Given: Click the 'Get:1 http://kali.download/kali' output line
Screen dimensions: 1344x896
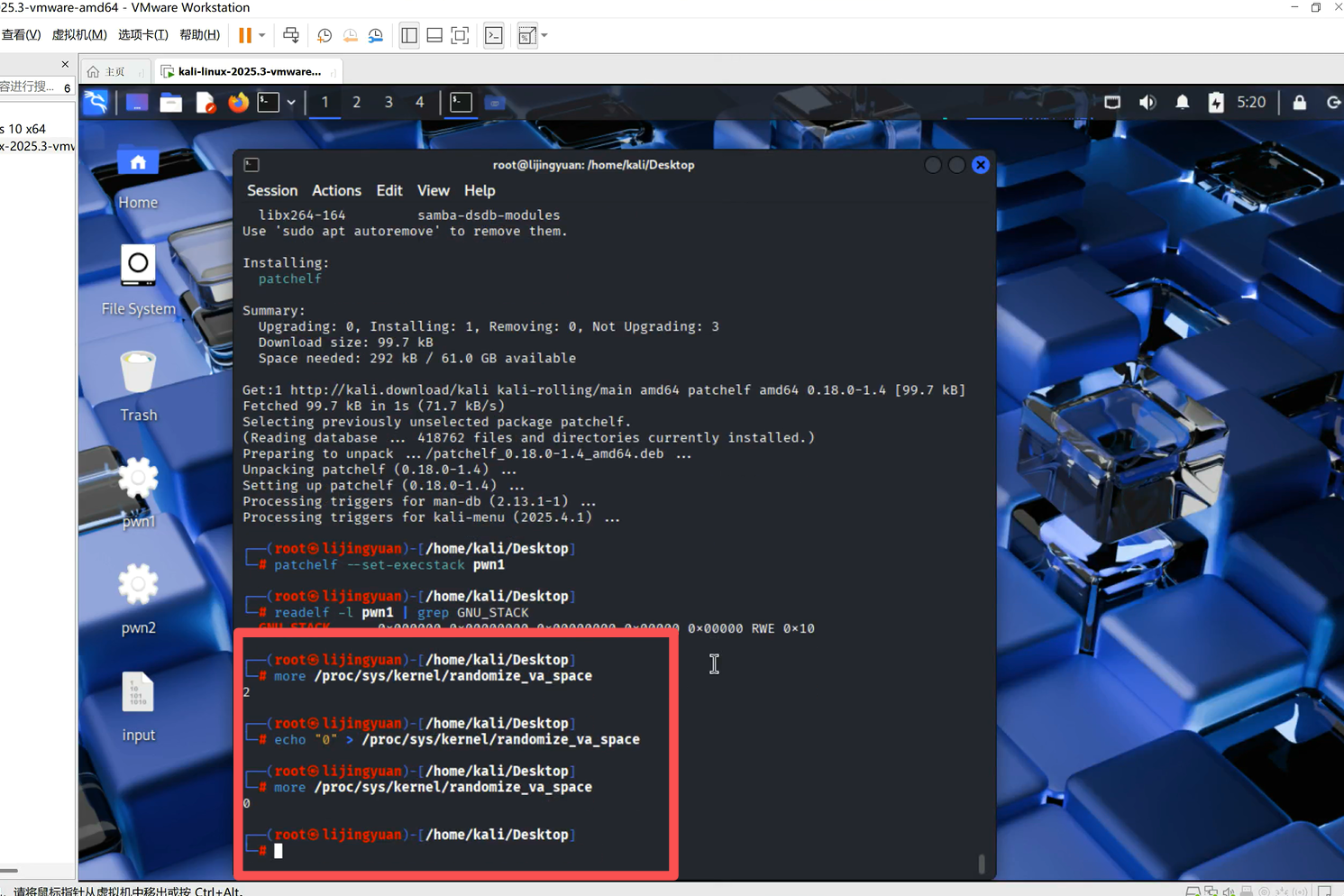Looking at the screenshot, I should [x=604, y=390].
